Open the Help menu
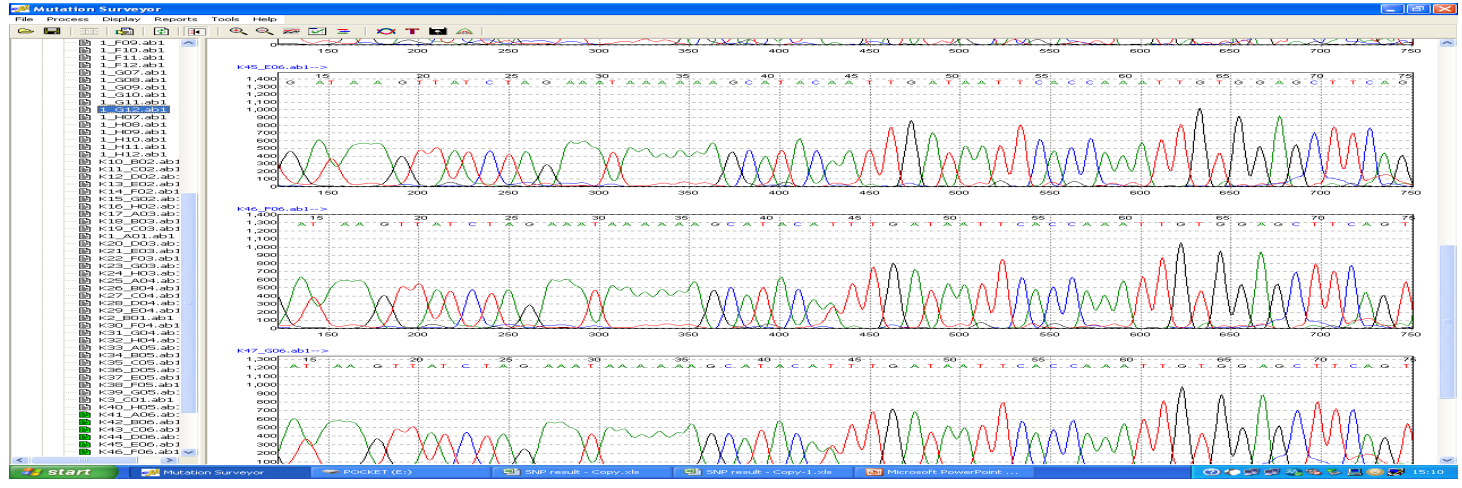Image resolution: width=1462 pixels, height=488 pixels. coord(264,19)
